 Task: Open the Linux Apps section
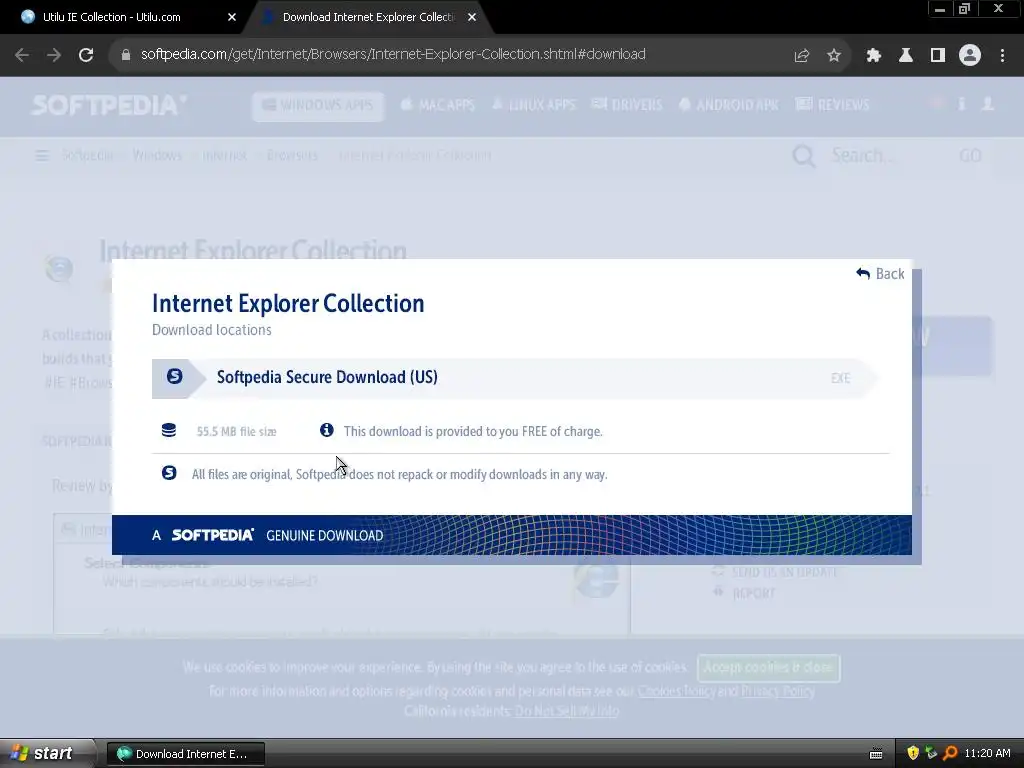(534, 105)
